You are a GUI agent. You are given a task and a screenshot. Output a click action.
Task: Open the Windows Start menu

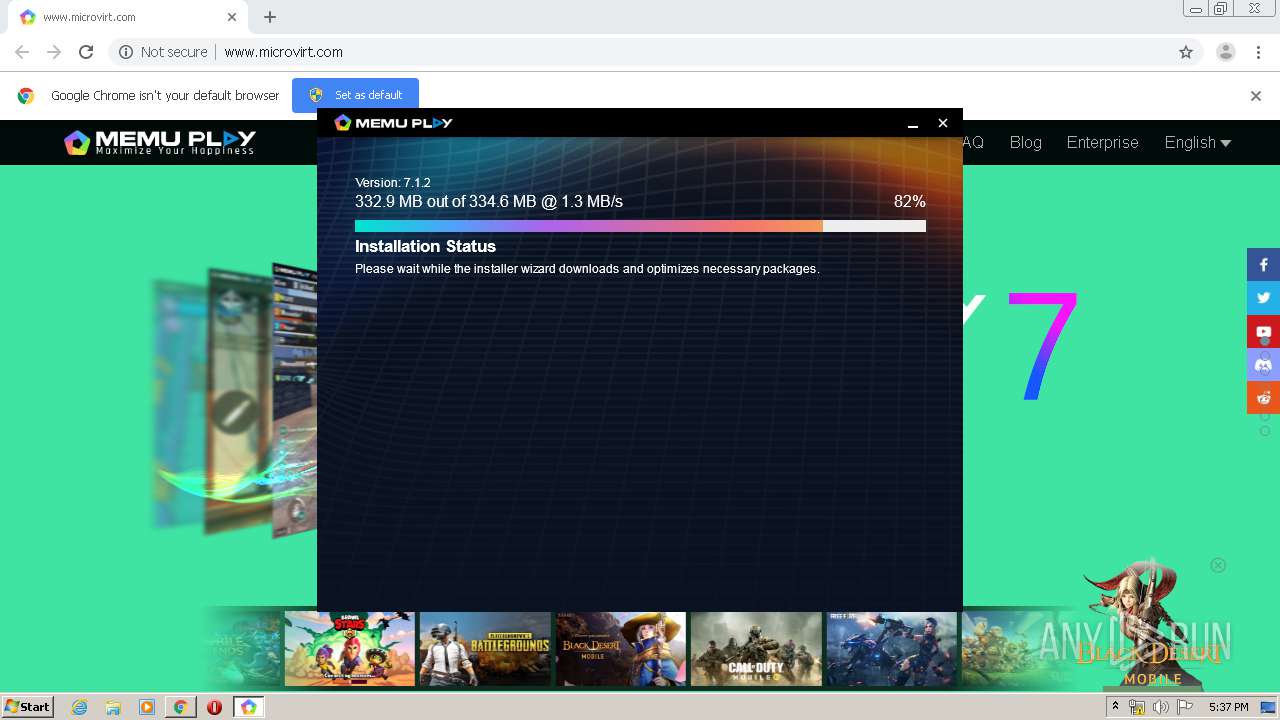(x=27, y=706)
